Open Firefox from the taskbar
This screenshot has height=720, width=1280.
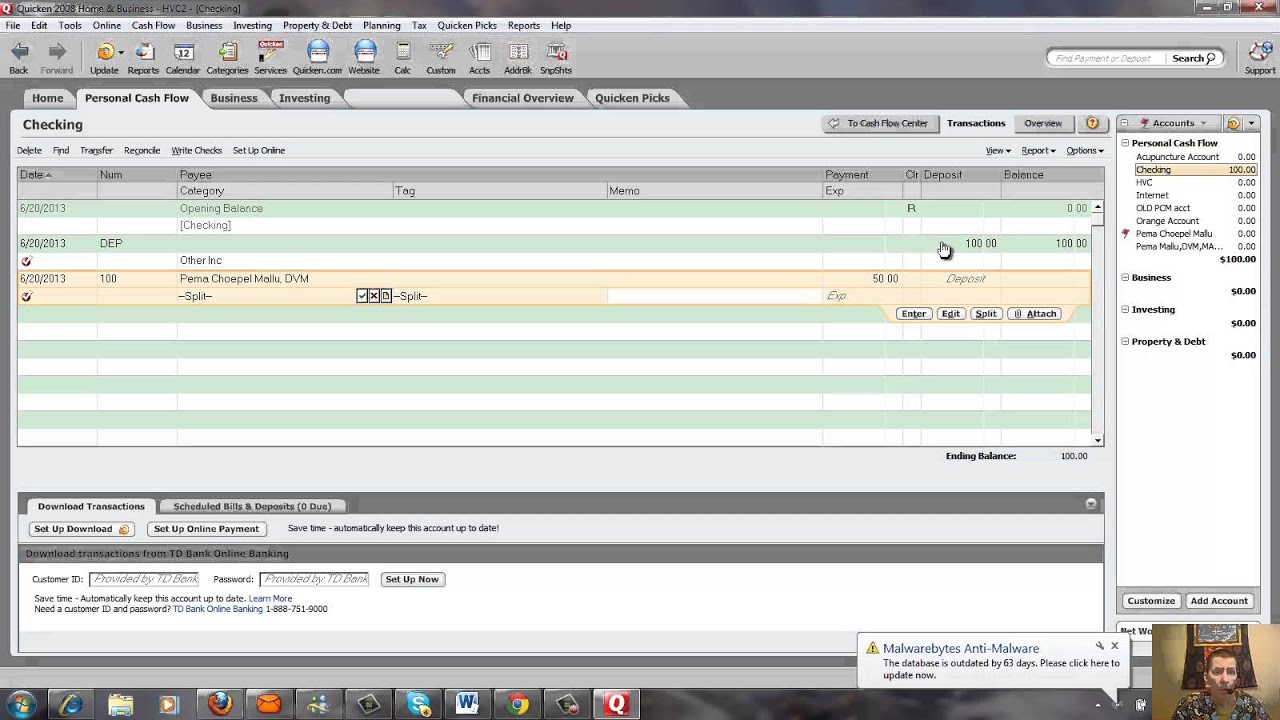coord(220,704)
